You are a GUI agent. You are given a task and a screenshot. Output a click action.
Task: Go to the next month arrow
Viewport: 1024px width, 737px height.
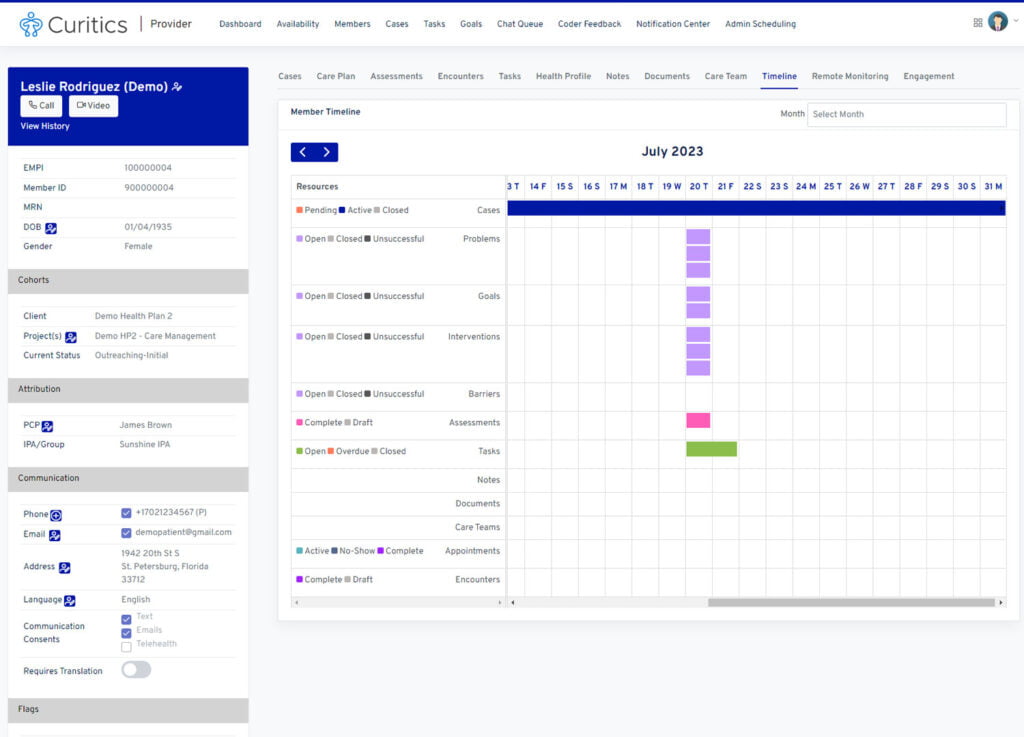coord(327,152)
